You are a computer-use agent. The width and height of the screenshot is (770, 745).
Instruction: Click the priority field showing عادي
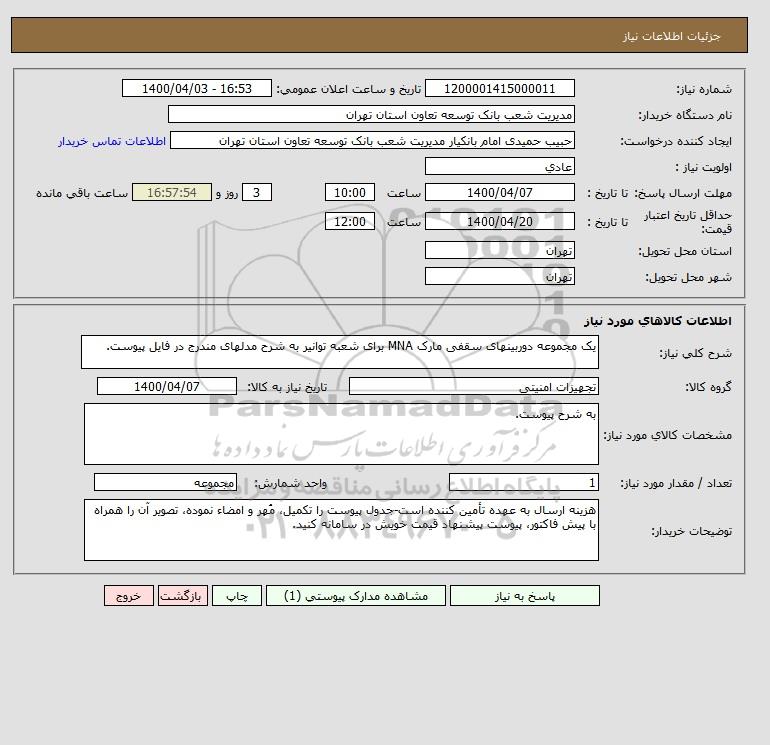[499, 166]
